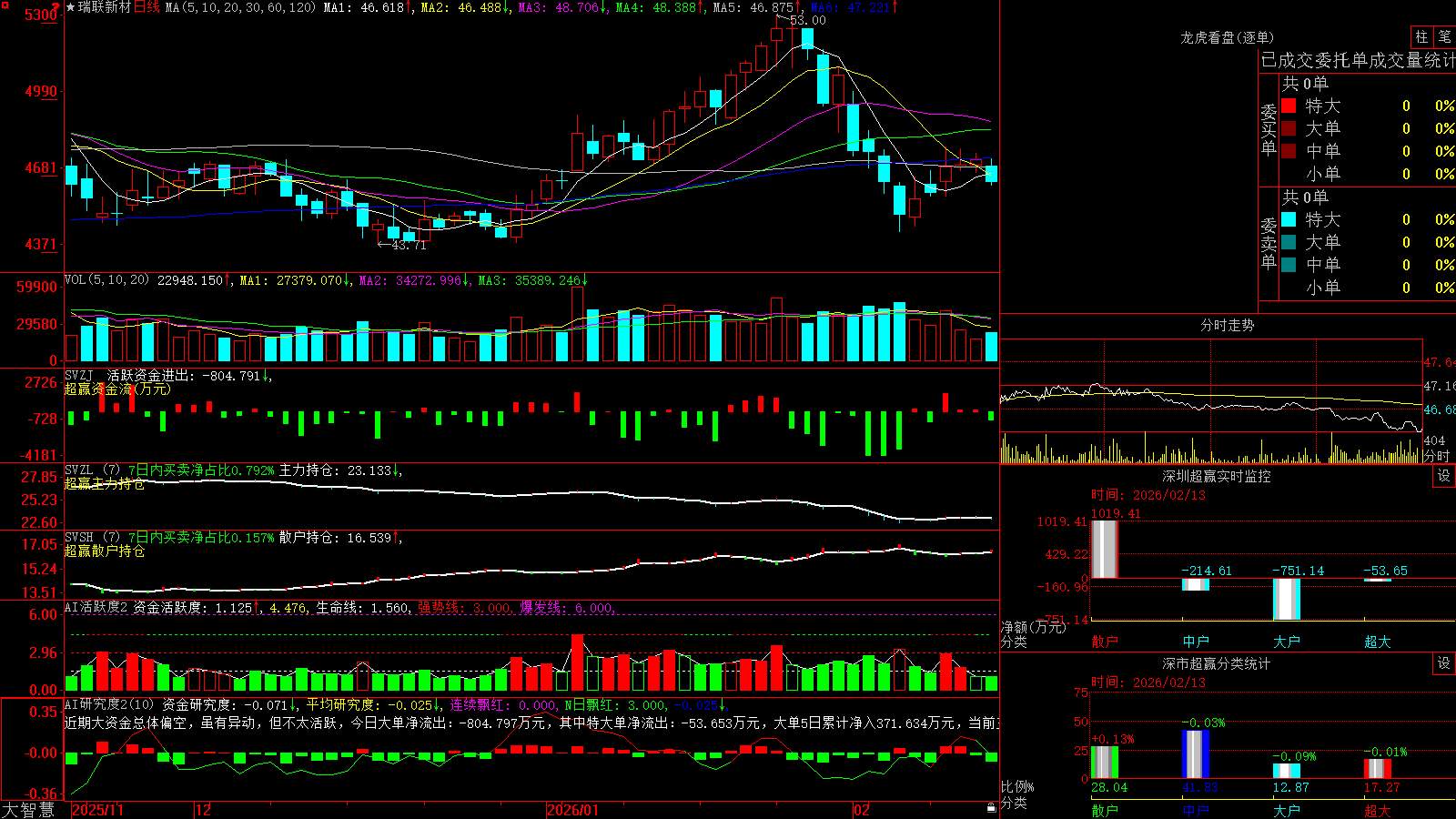Click the 43.71 low price annotation
This screenshot has width=1456, height=819.
pyautogui.click(x=408, y=245)
